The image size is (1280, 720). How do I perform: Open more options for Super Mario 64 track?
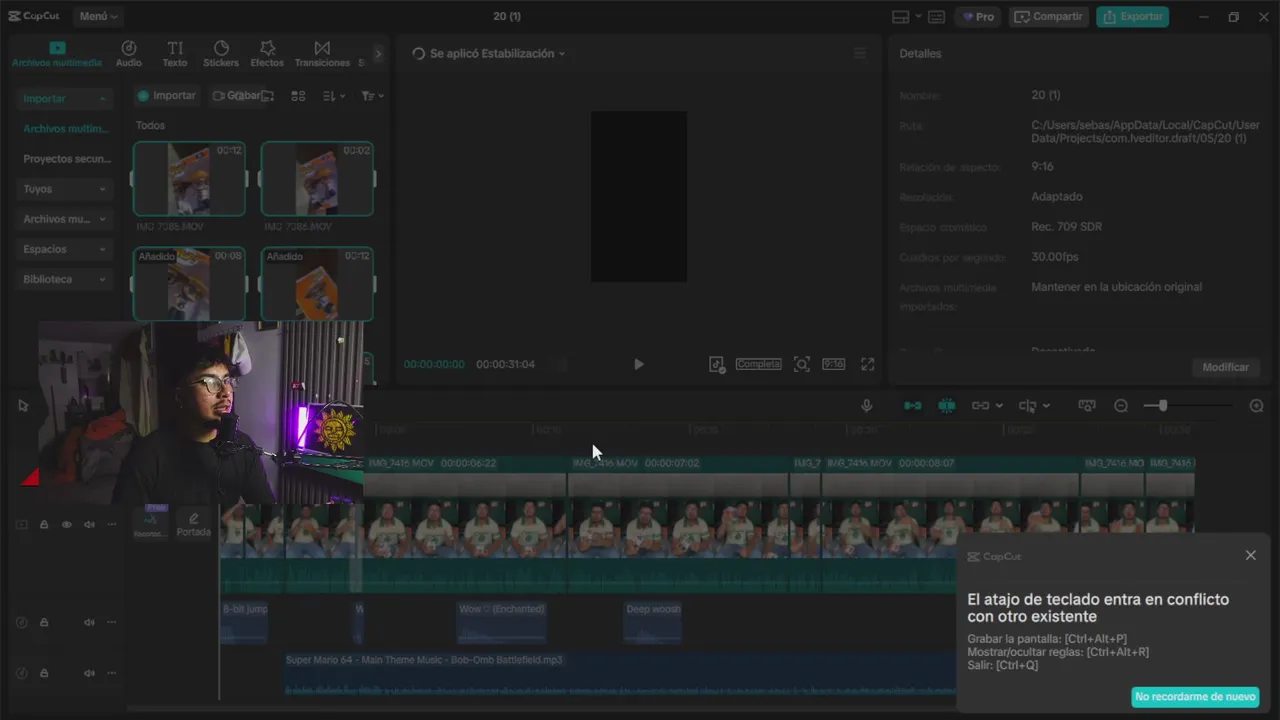(112, 673)
